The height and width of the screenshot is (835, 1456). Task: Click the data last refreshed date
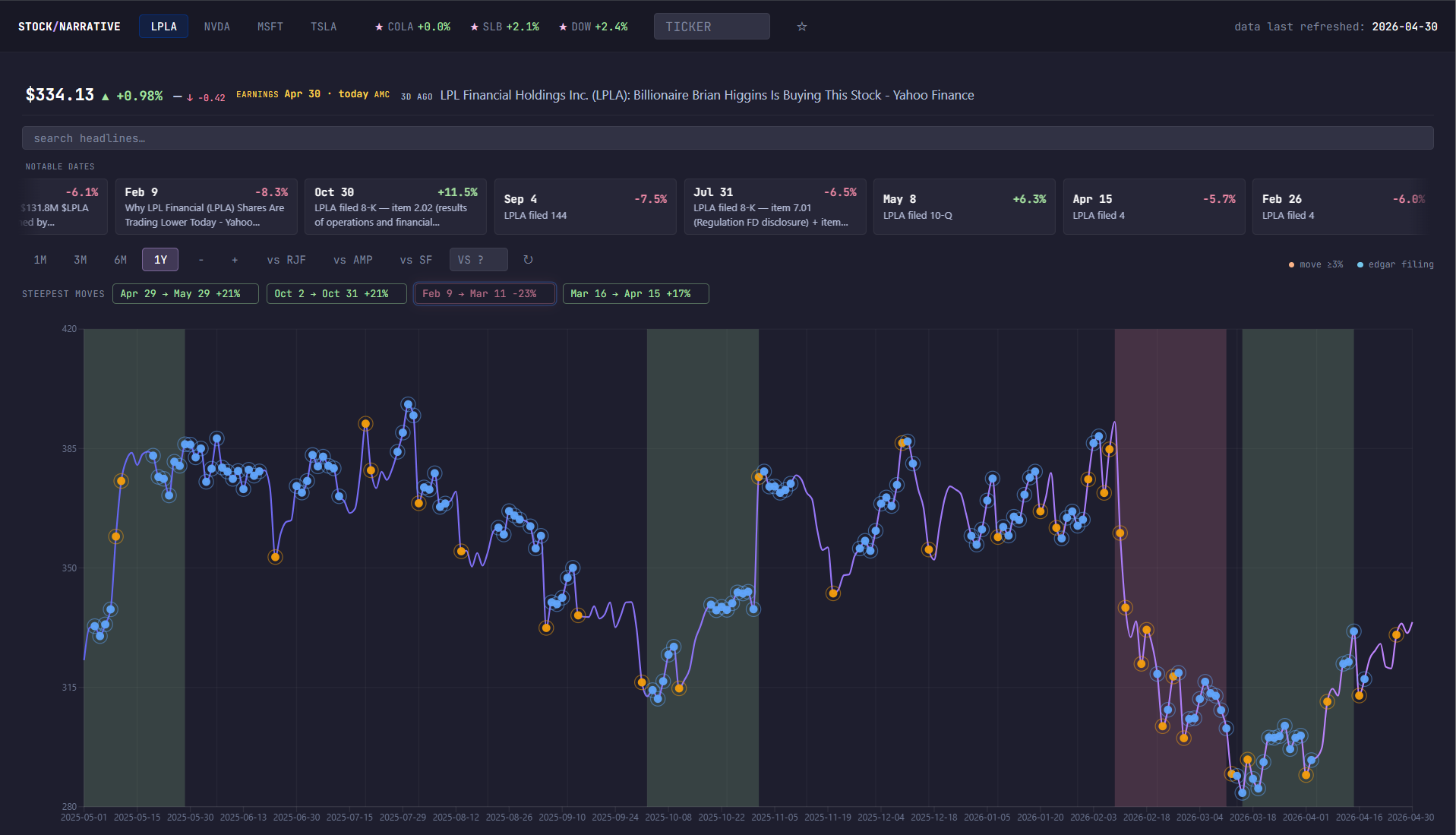pos(1404,27)
